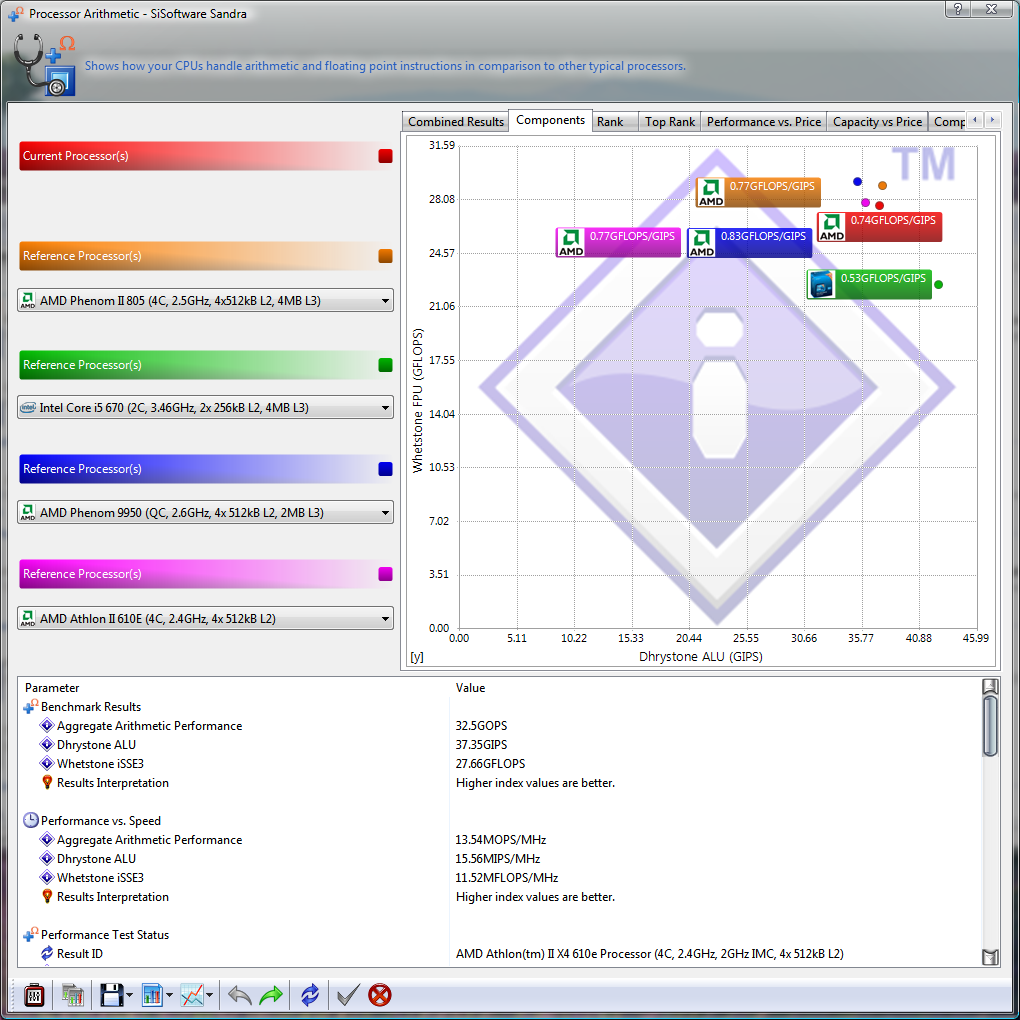Open the save dropdown arrow
Viewport: 1020px width, 1020px height.
pos(129,995)
